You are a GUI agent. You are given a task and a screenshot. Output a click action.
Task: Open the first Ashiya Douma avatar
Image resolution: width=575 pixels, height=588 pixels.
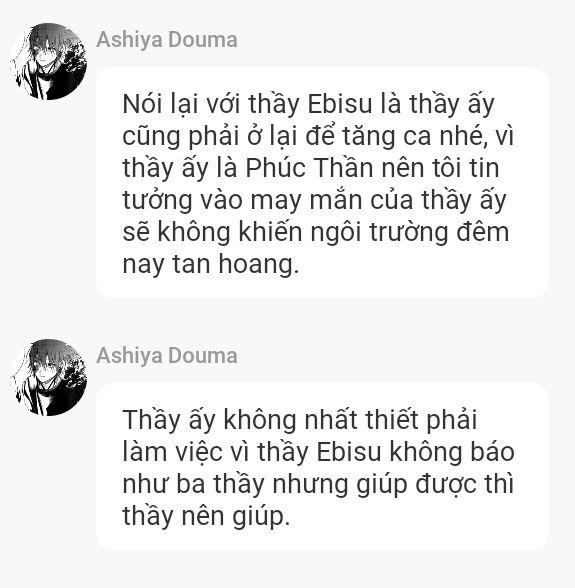[49, 61]
